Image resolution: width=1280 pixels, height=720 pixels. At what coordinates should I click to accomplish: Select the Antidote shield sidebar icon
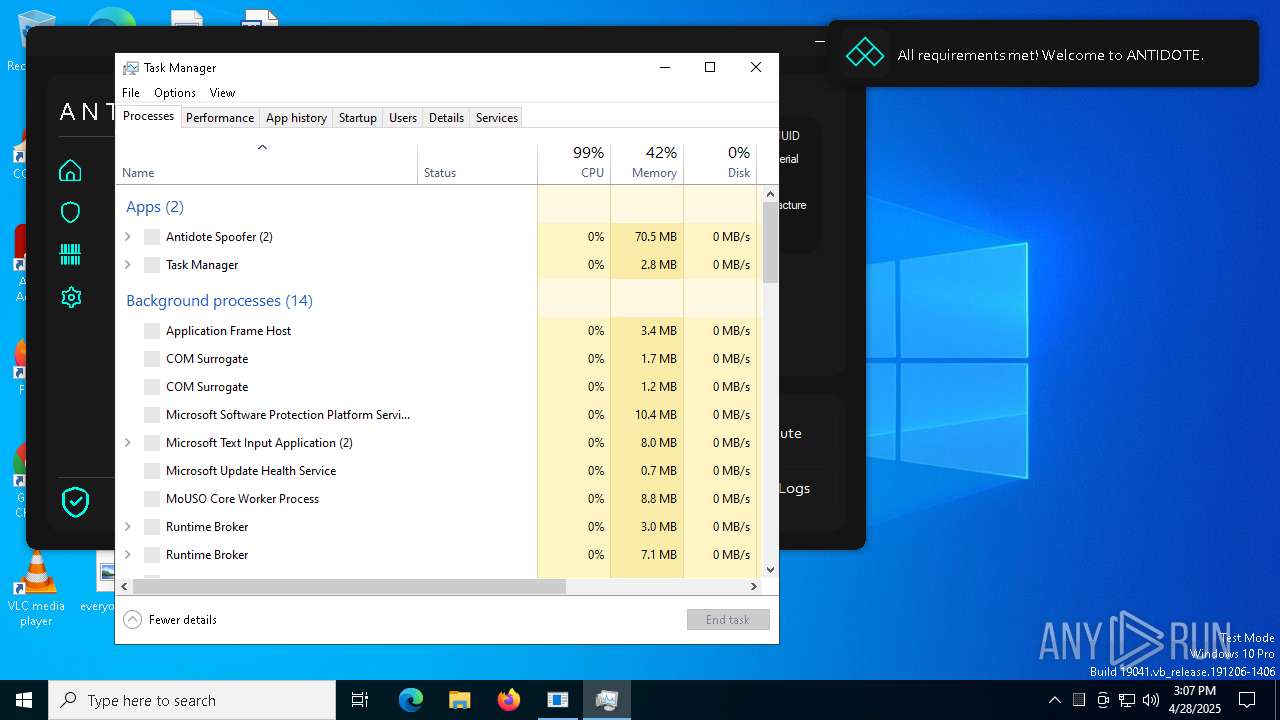pyautogui.click(x=70, y=213)
